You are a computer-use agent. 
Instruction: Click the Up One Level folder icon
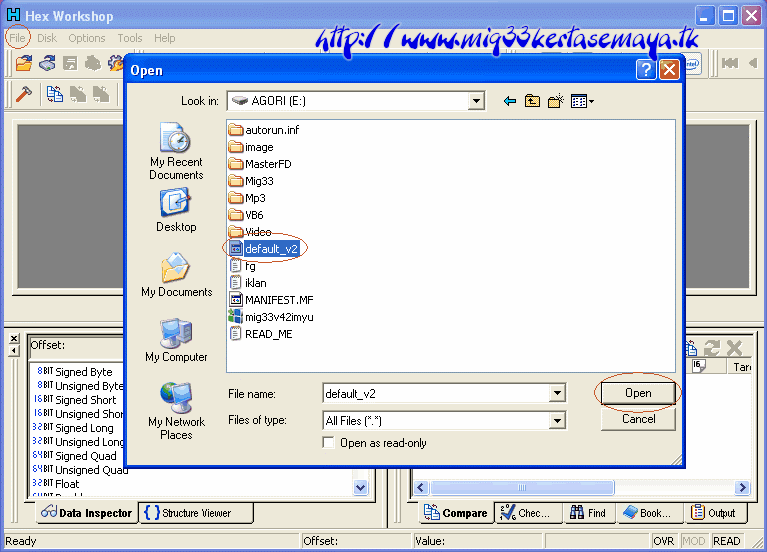(x=532, y=101)
